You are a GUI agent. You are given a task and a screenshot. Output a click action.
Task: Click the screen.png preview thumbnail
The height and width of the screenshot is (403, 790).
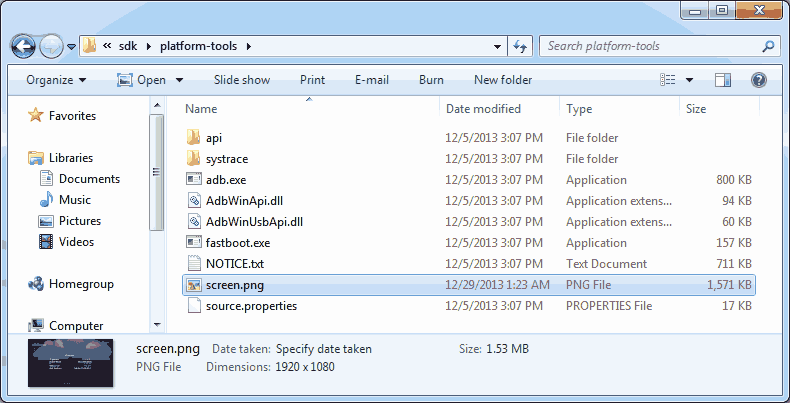click(71, 363)
